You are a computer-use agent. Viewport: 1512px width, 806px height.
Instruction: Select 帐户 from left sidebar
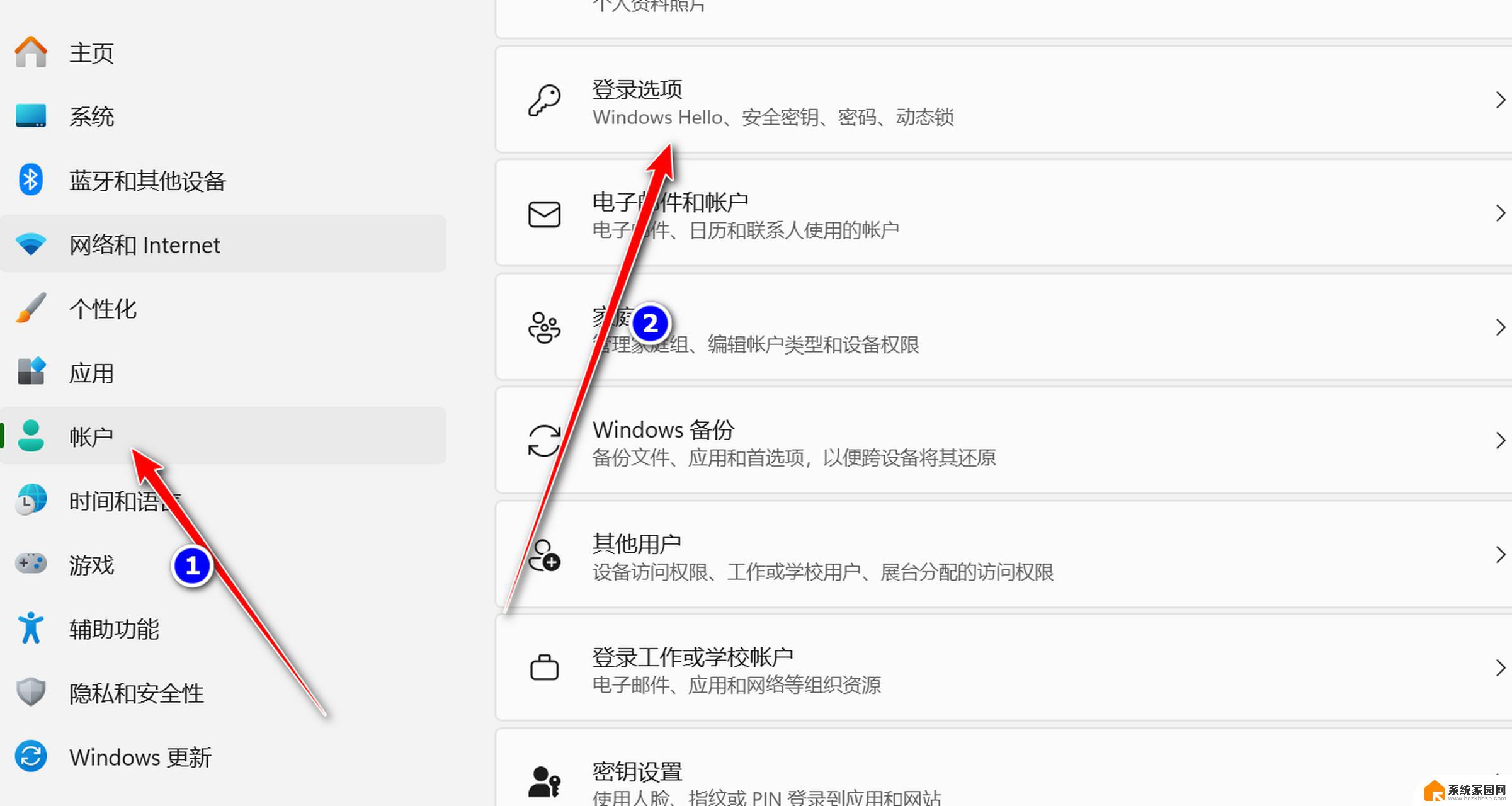[91, 434]
